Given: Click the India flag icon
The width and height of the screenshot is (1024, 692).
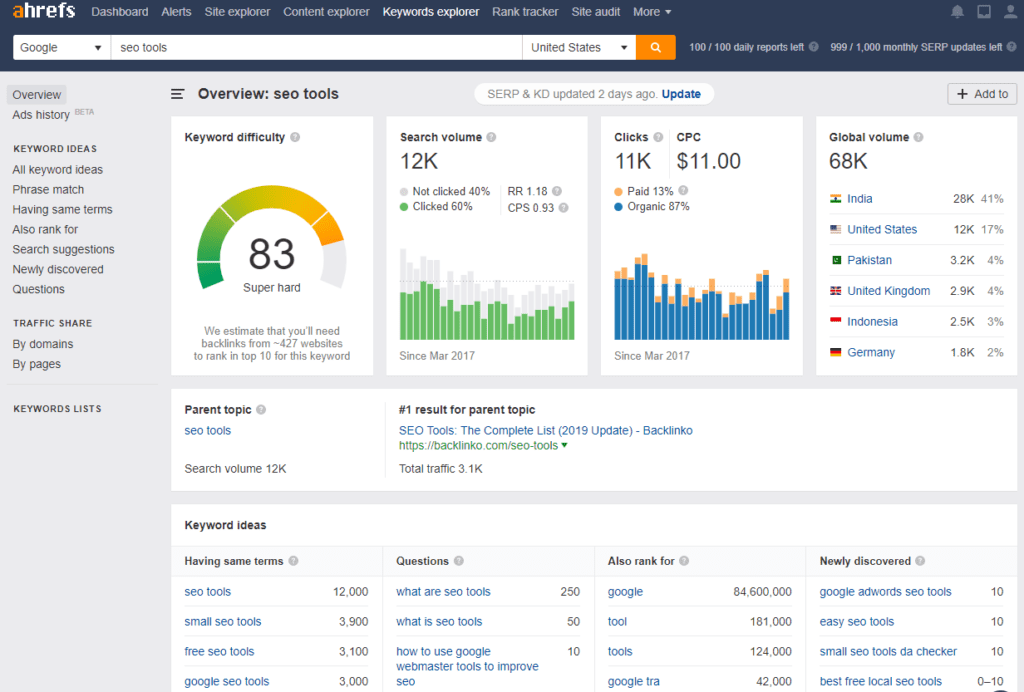Looking at the screenshot, I should click(x=835, y=198).
